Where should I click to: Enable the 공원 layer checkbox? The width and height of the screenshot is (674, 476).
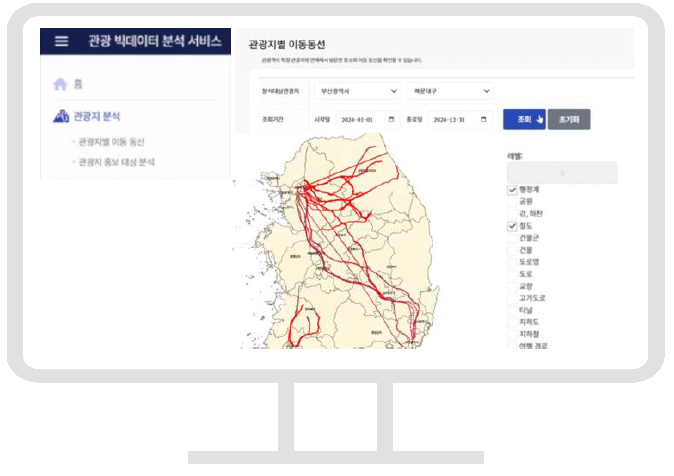pos(513,201)
